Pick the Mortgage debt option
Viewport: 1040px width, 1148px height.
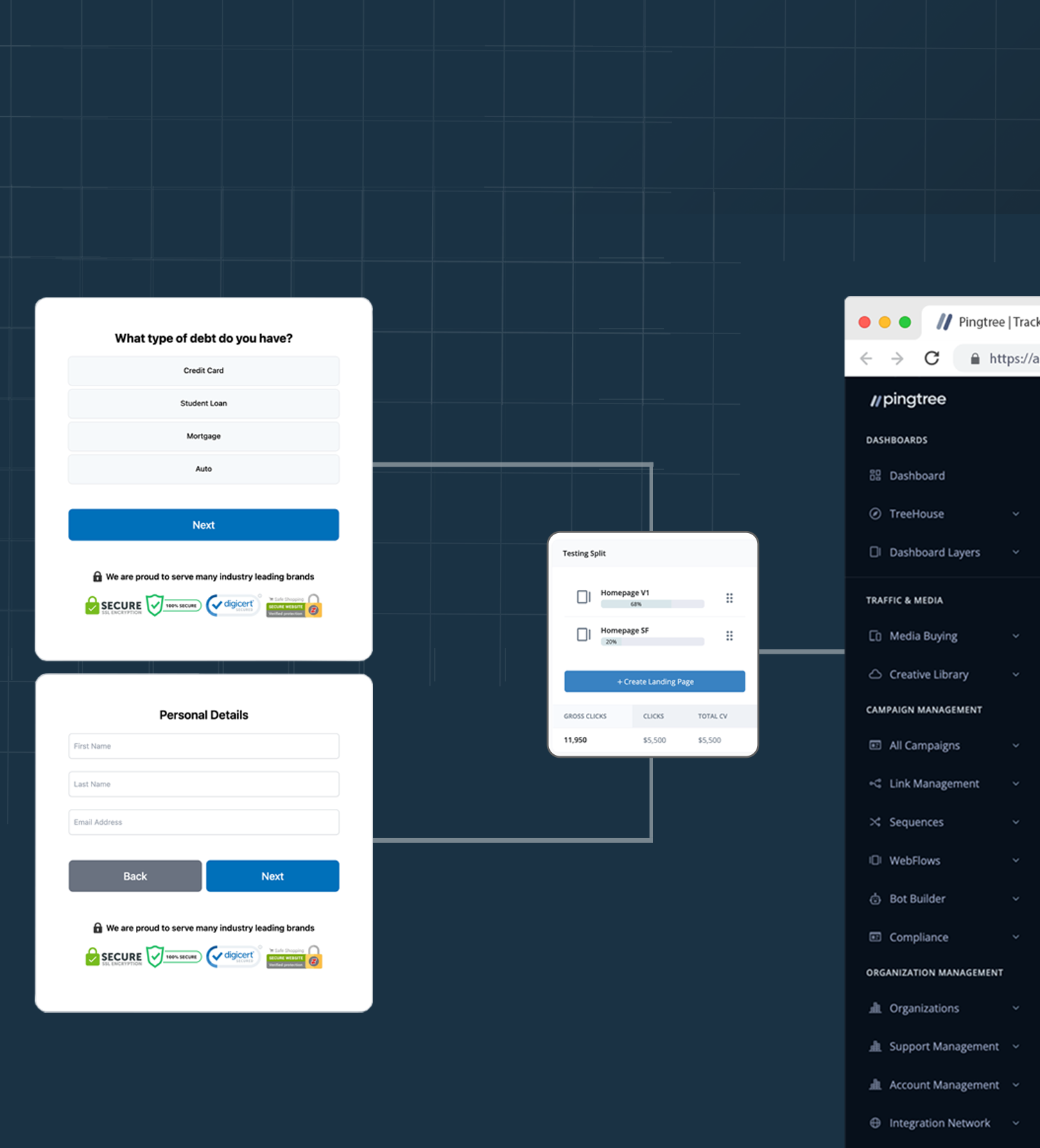[x=203, y=436]
